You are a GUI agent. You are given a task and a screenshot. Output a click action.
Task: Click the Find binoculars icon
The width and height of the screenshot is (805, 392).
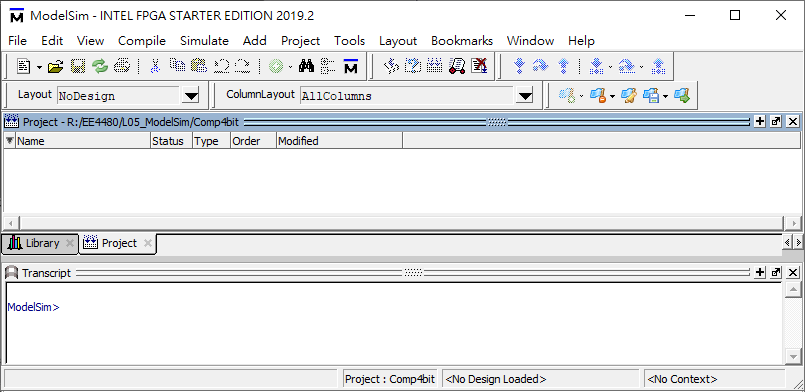(306, 66)
